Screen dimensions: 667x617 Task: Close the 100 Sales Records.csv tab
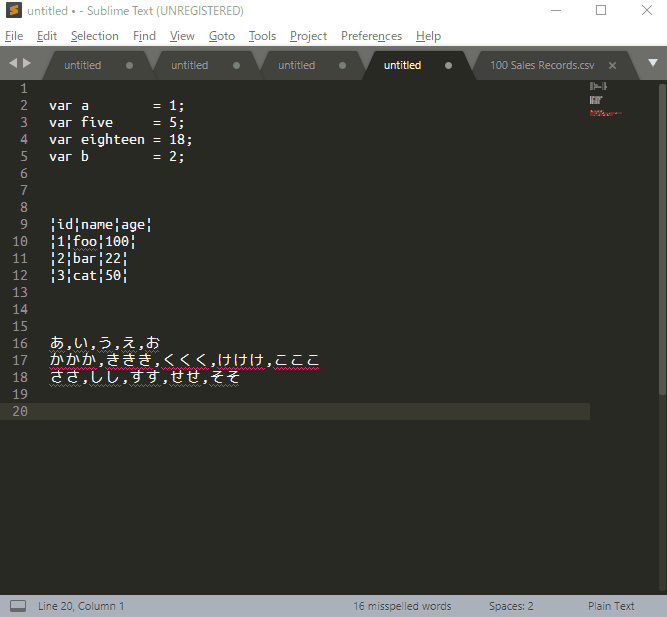click(x=612, y=66)
